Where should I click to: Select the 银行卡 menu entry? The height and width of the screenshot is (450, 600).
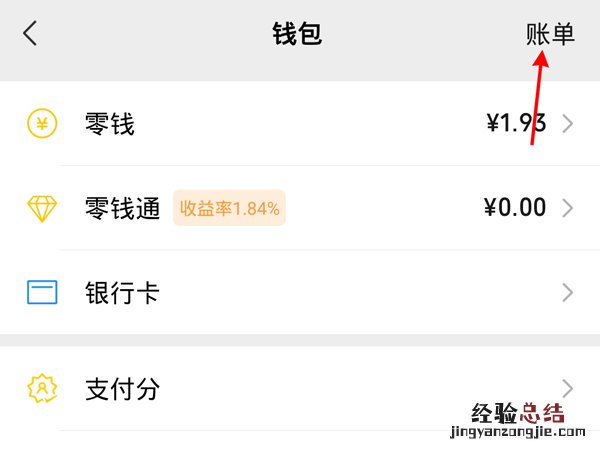122,293
